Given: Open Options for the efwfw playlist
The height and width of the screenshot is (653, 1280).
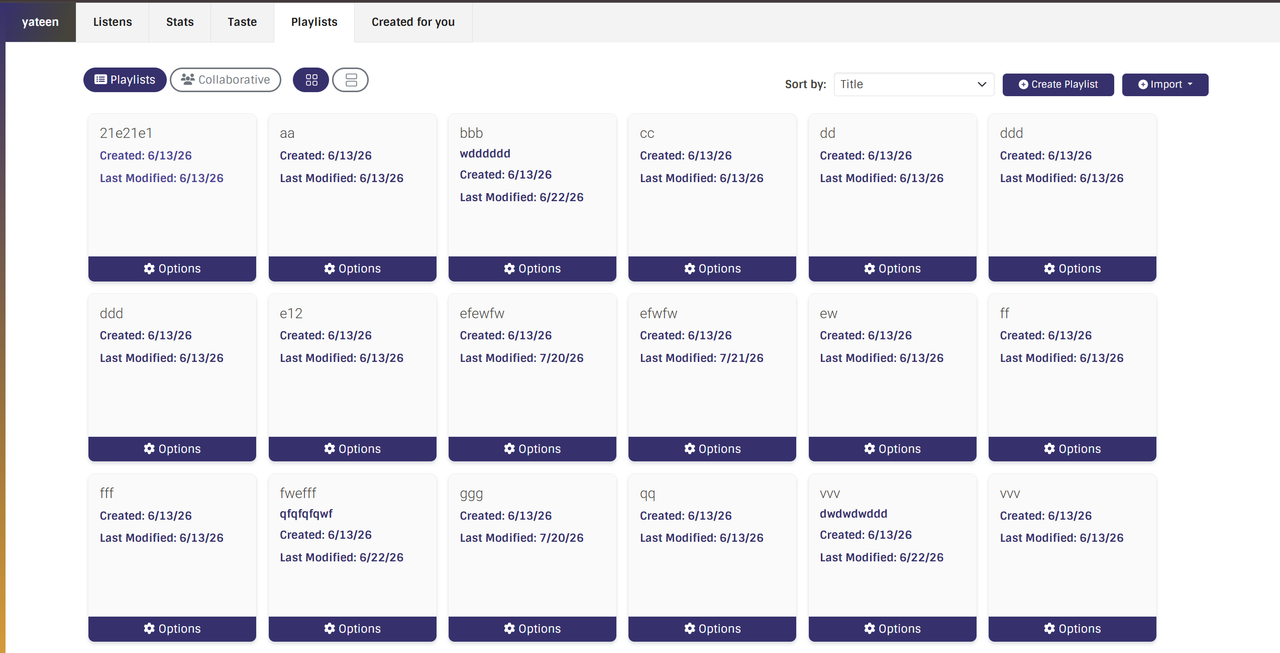Looking at the screenshot, I should coord(712,449).
